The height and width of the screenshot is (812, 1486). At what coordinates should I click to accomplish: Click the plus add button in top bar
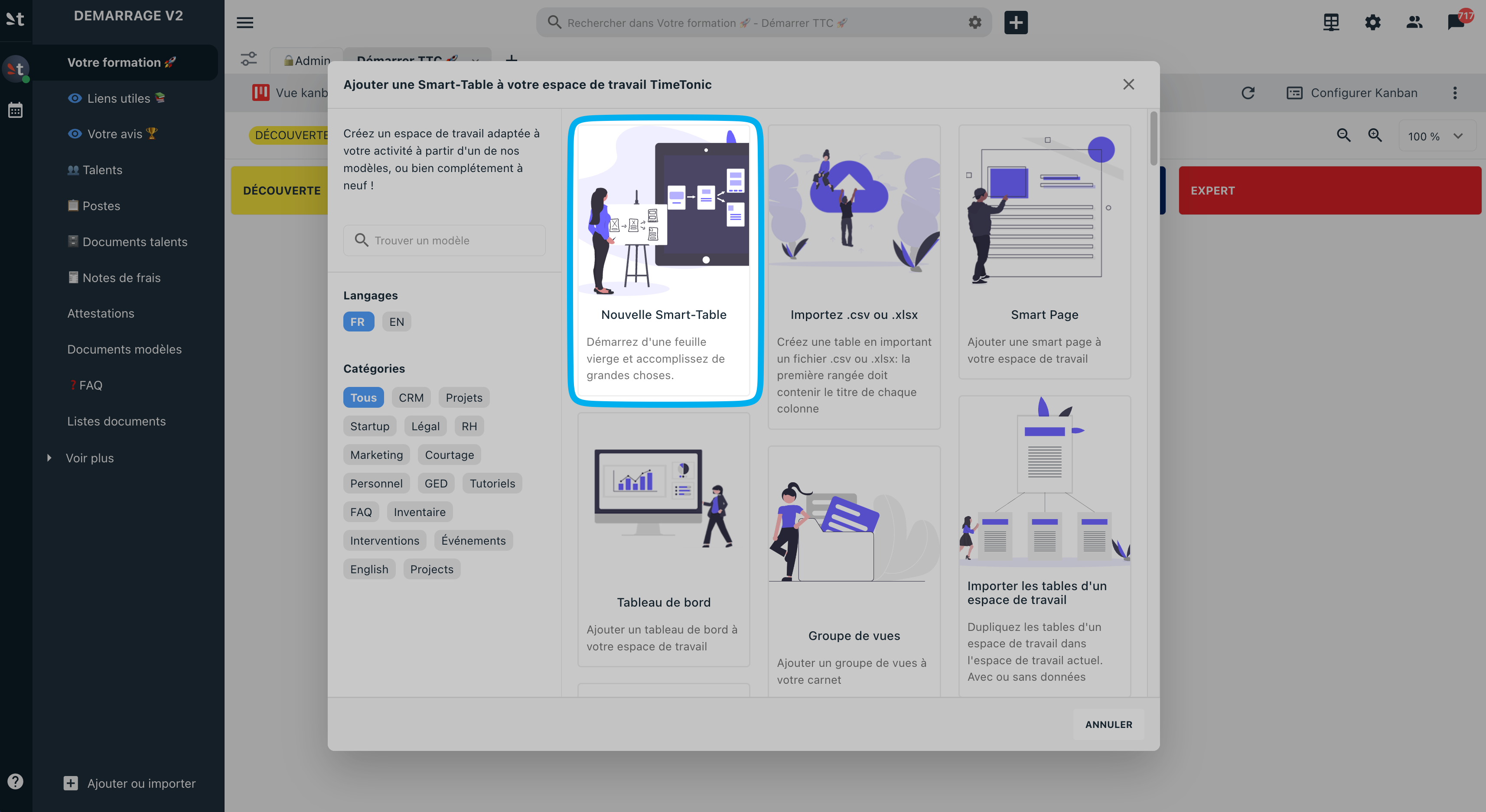tap(1016, 23)
